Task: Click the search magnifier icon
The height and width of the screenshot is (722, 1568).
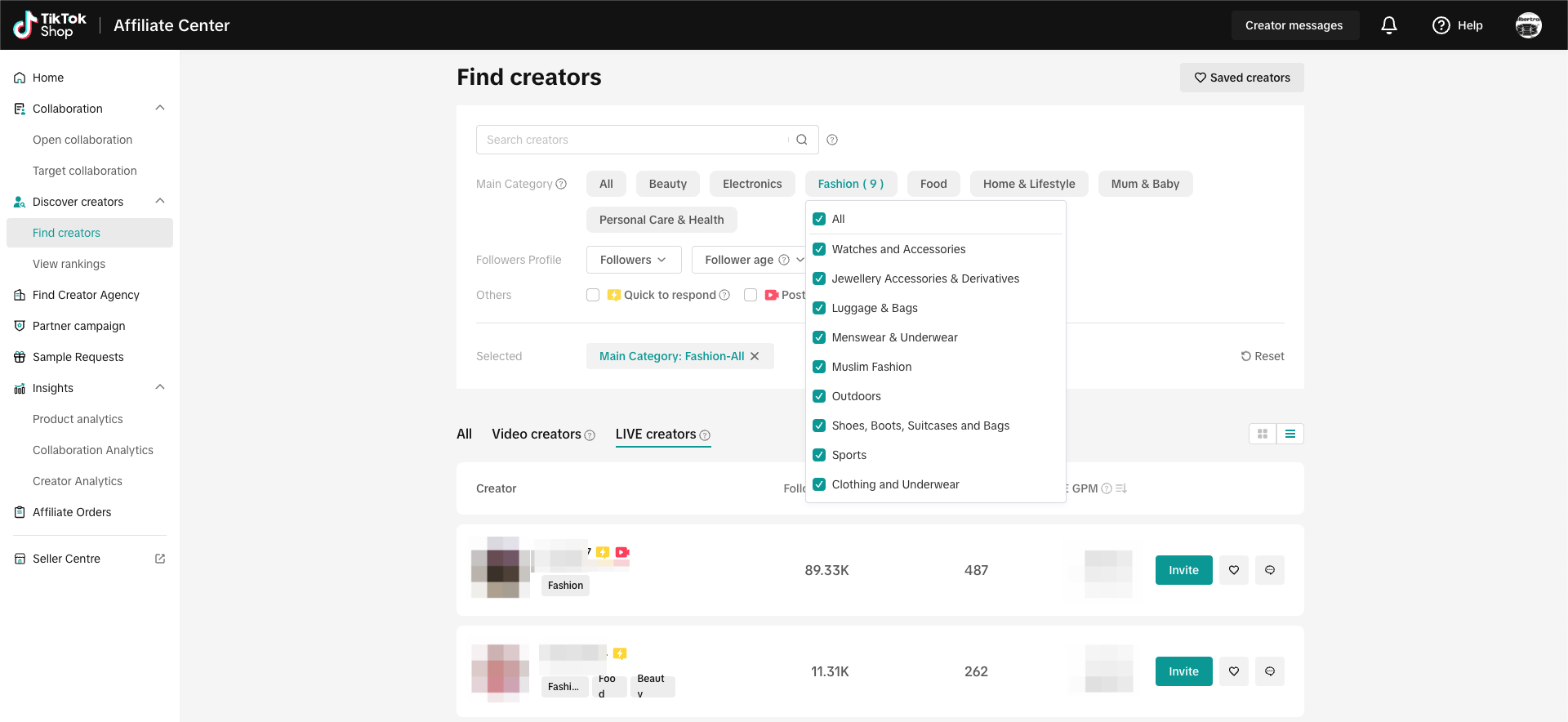Action: point(802,140)
